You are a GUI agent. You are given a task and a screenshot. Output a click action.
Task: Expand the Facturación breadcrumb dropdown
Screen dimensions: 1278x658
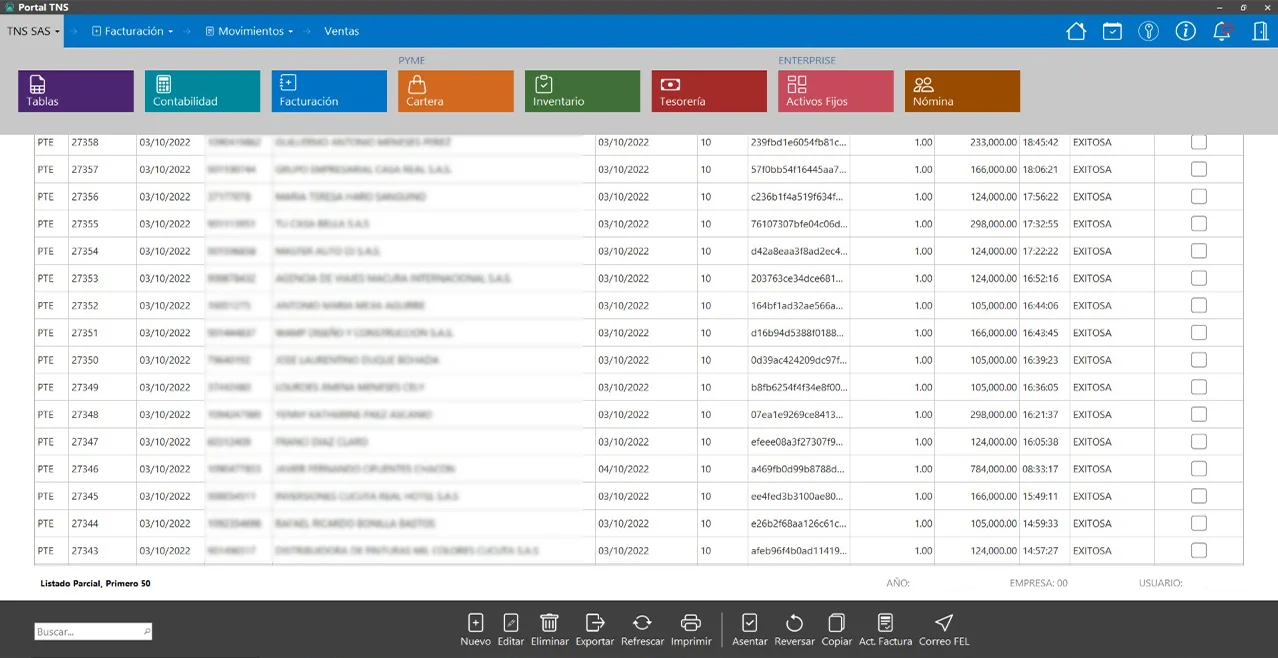click(132, 31)
